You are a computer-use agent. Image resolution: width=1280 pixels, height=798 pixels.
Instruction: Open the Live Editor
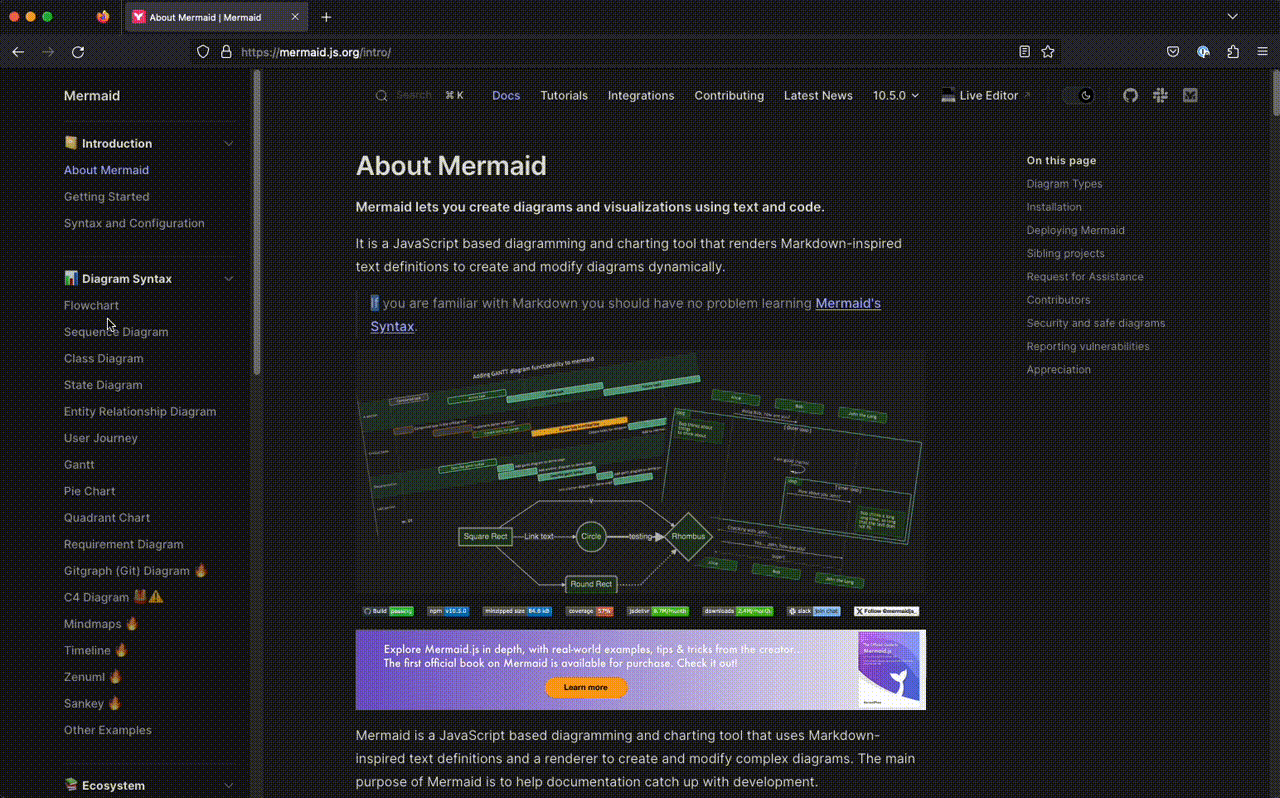point(985,95)
